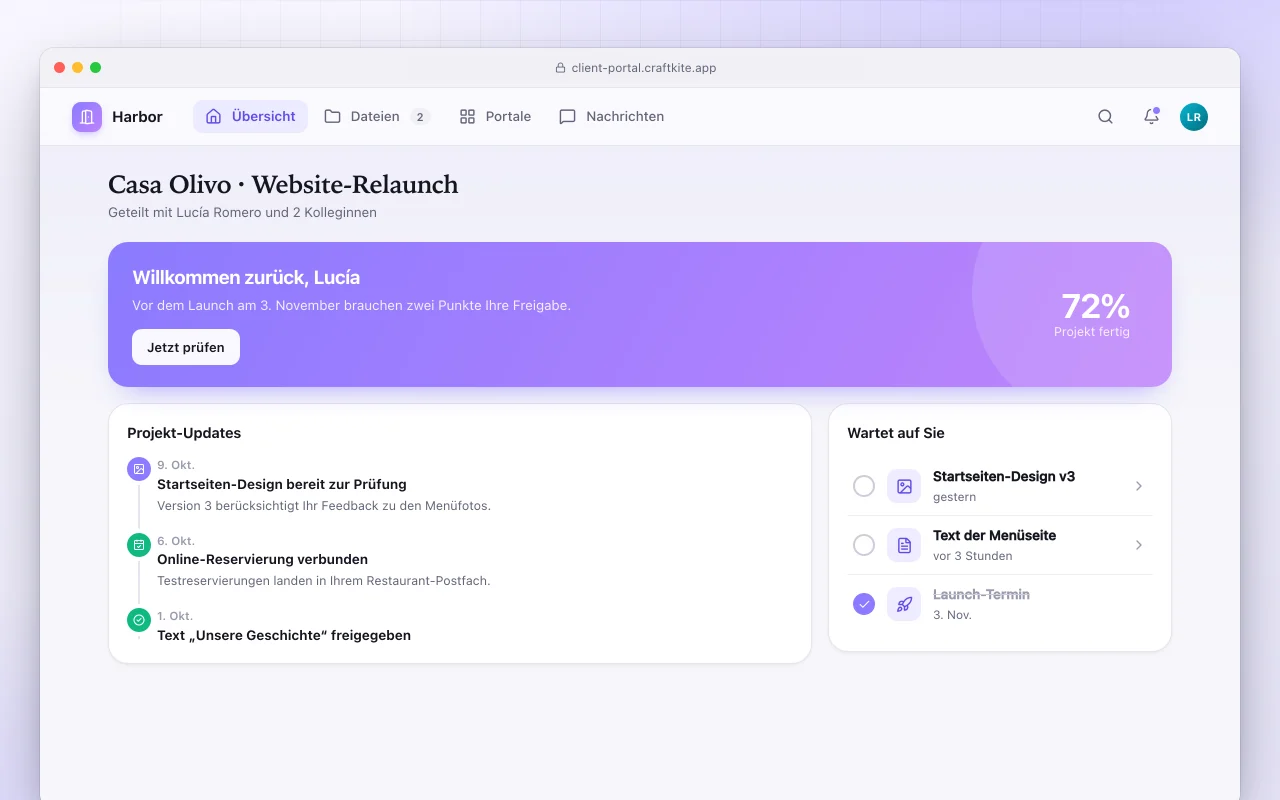The width and height of the screenshot is (1280, 800).
Task: Click the text vor 3 Stunden
Action: click(973, 556)
